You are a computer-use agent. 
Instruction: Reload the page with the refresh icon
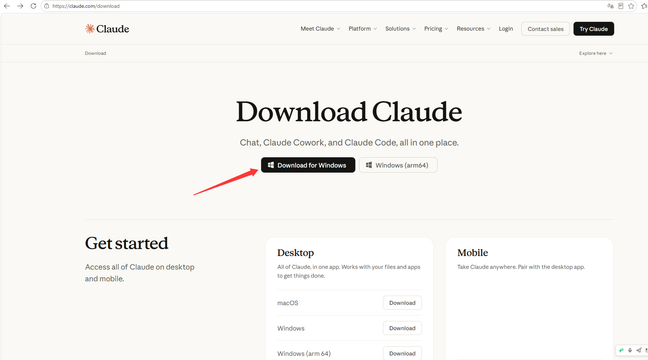point(33,6)
